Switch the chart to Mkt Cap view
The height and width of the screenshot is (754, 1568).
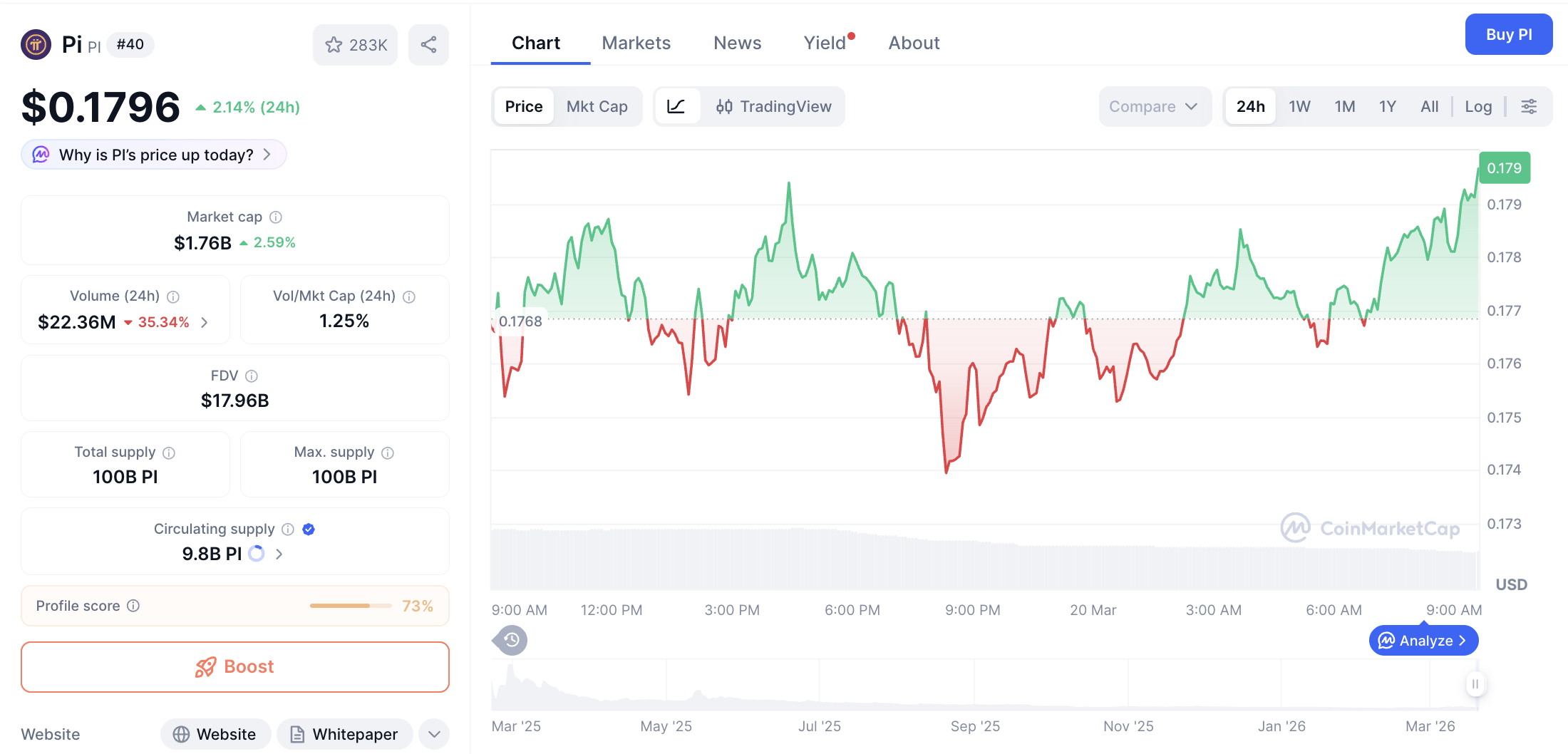coord(597,106)
